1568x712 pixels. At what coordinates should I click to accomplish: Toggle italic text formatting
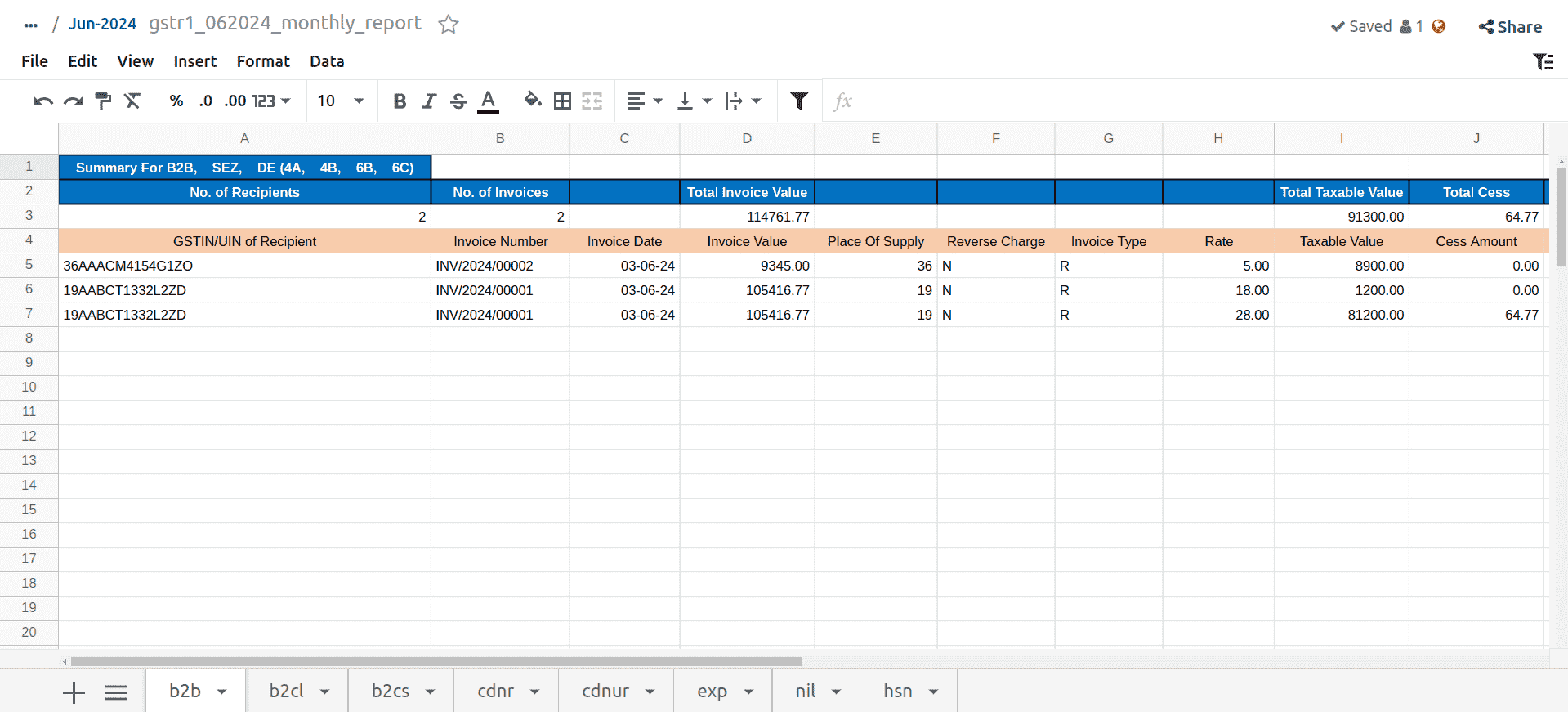429,101
